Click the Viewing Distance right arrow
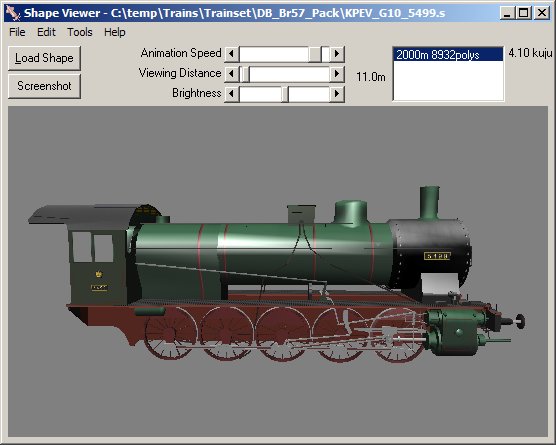556x445 pixels. (337, 74)
